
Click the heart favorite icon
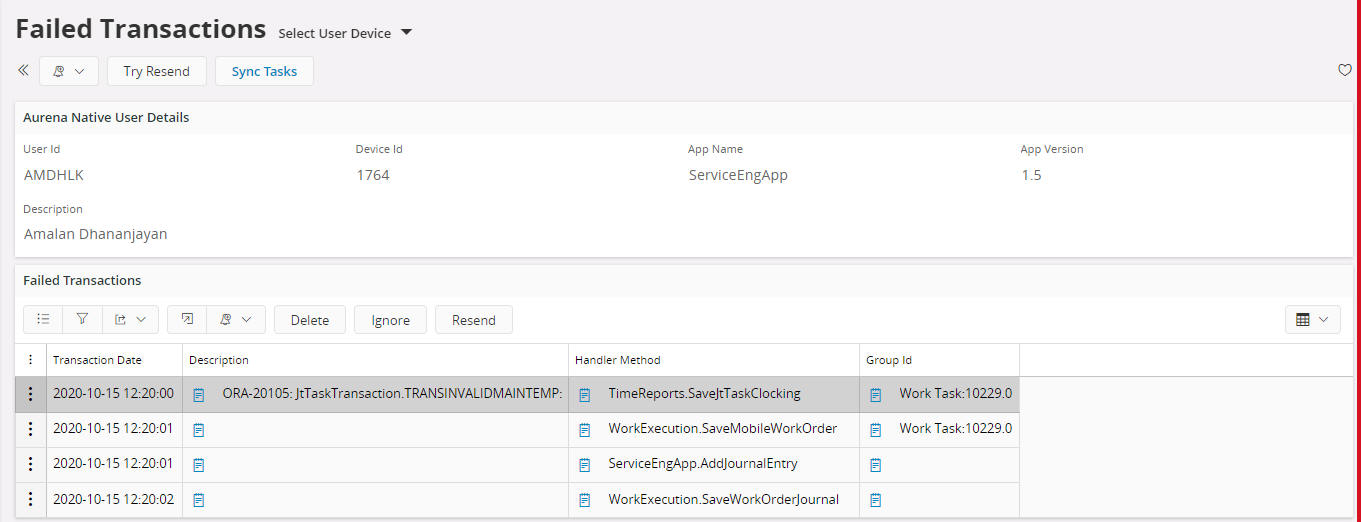1344,70
